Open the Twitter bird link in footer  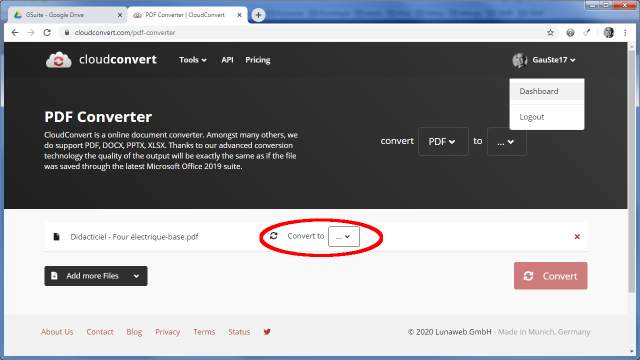[x=267, y=332]
